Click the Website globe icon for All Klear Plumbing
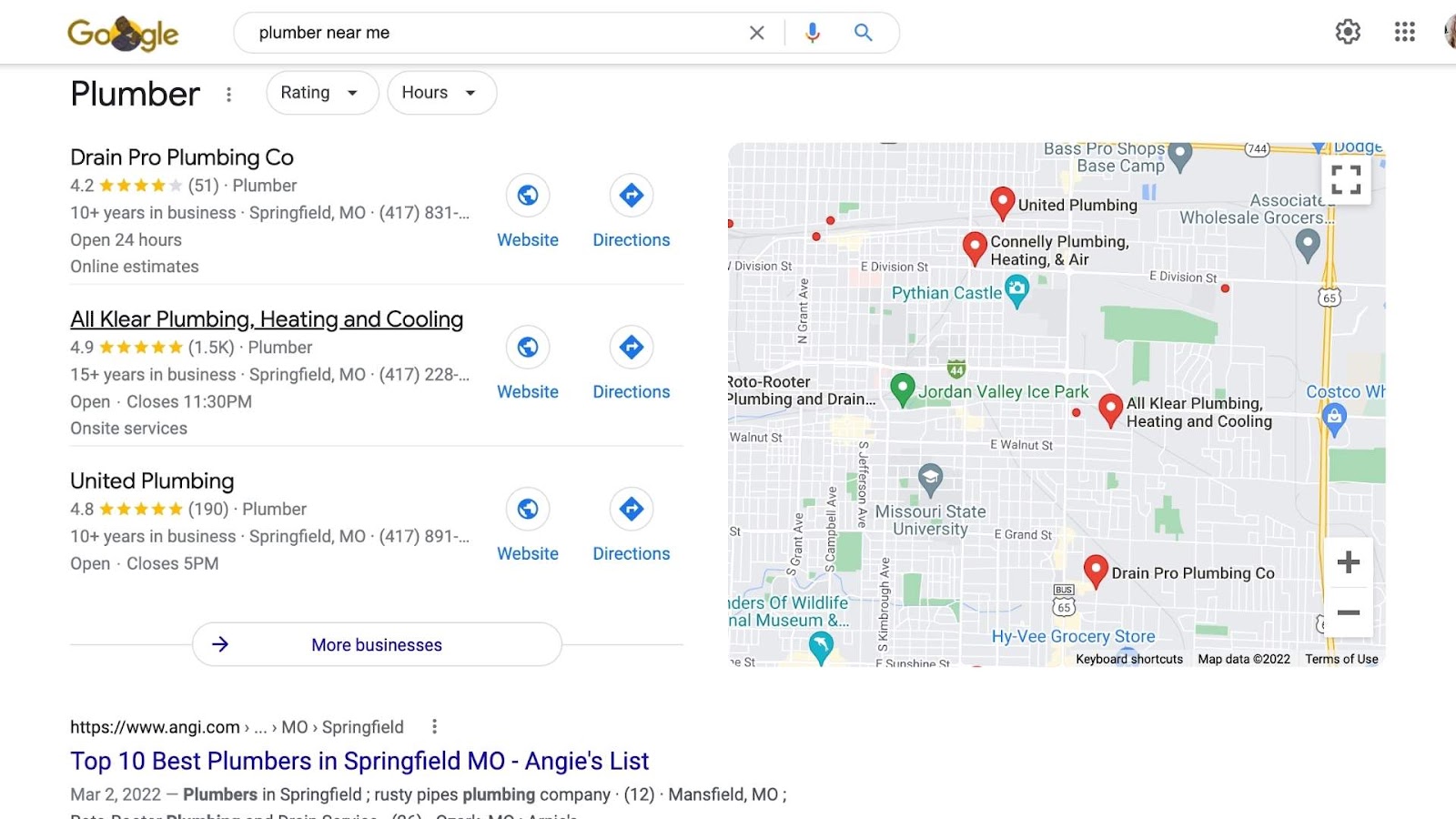1456x819 pixels. 528,347
